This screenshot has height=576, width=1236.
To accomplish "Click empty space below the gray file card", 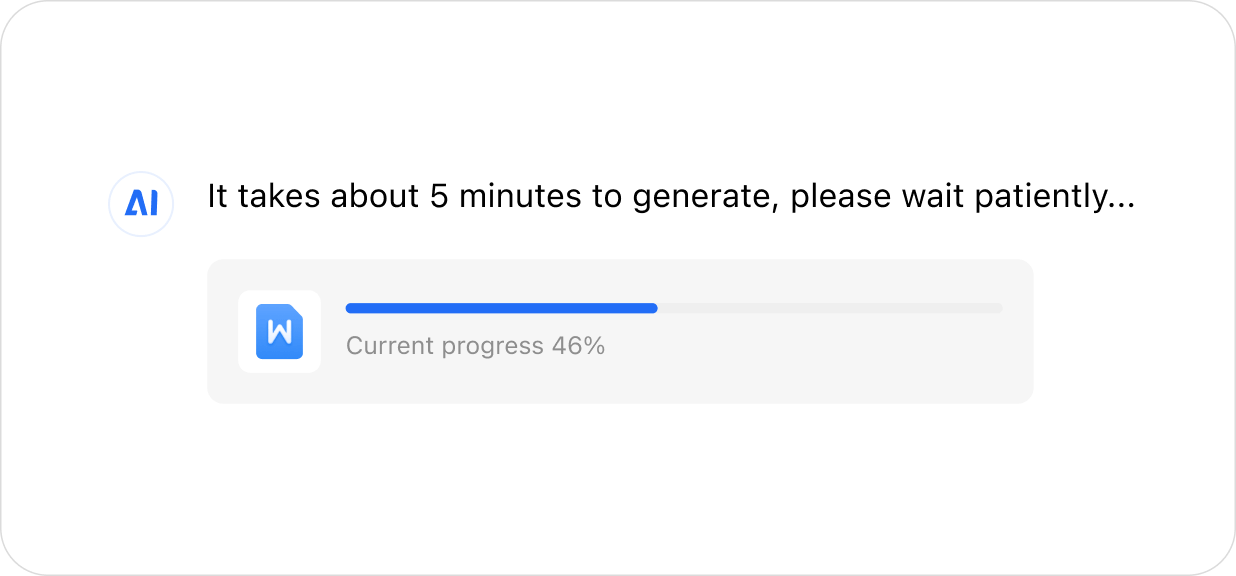I will 620,480.
